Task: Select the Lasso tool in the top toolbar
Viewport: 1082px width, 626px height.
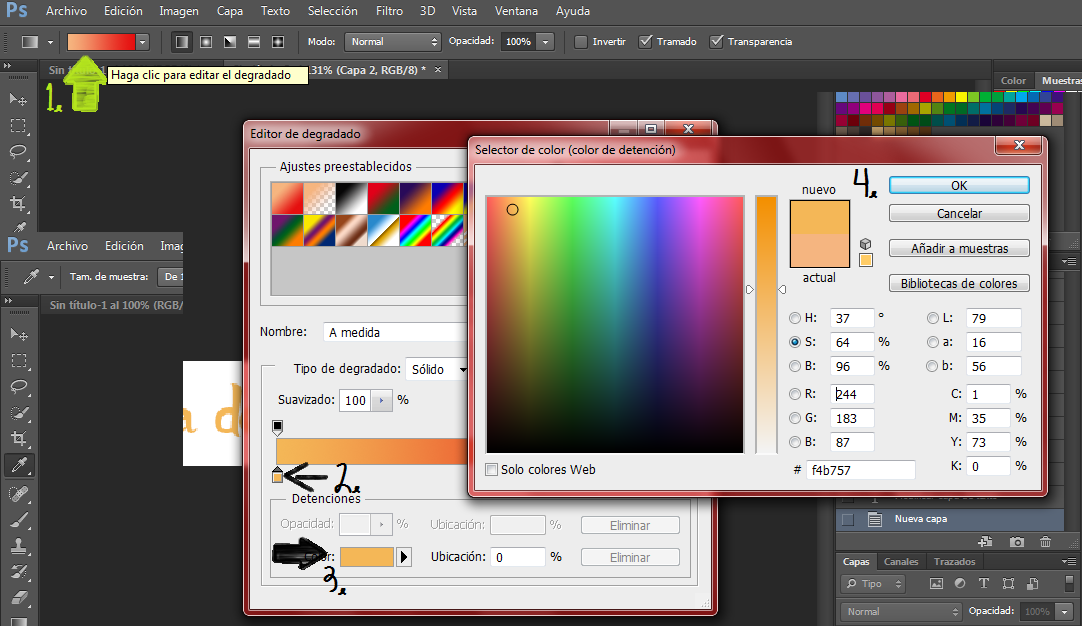Action: pos(18,152)
